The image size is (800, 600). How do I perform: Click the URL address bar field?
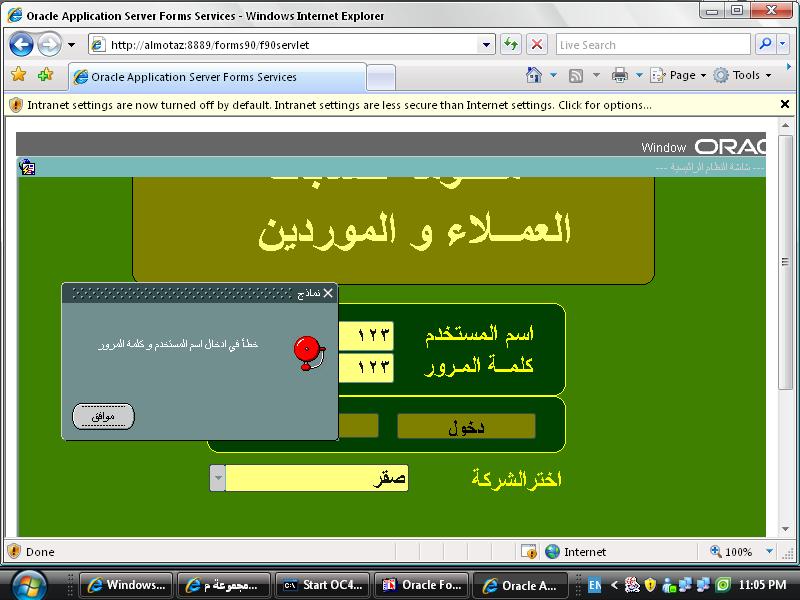click(290, 45)
